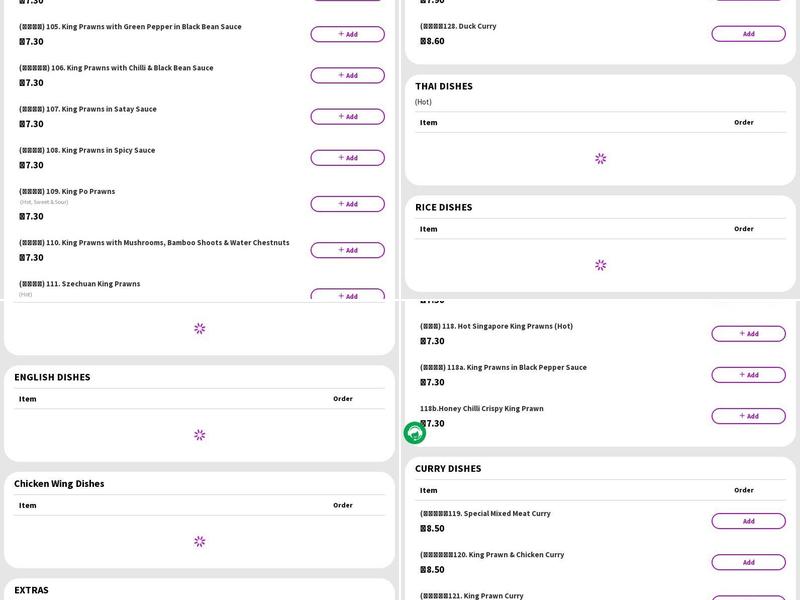Screen dimensions: 800x600
Task: Click the EXTRAS section heading
Action: click(x=31, y=590)
